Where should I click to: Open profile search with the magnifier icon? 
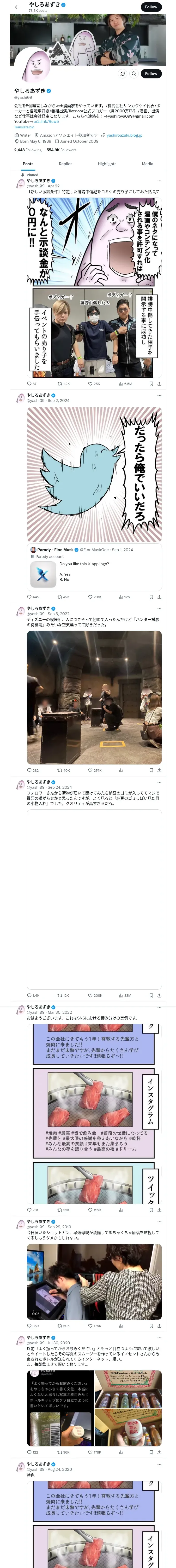point(134,74)
